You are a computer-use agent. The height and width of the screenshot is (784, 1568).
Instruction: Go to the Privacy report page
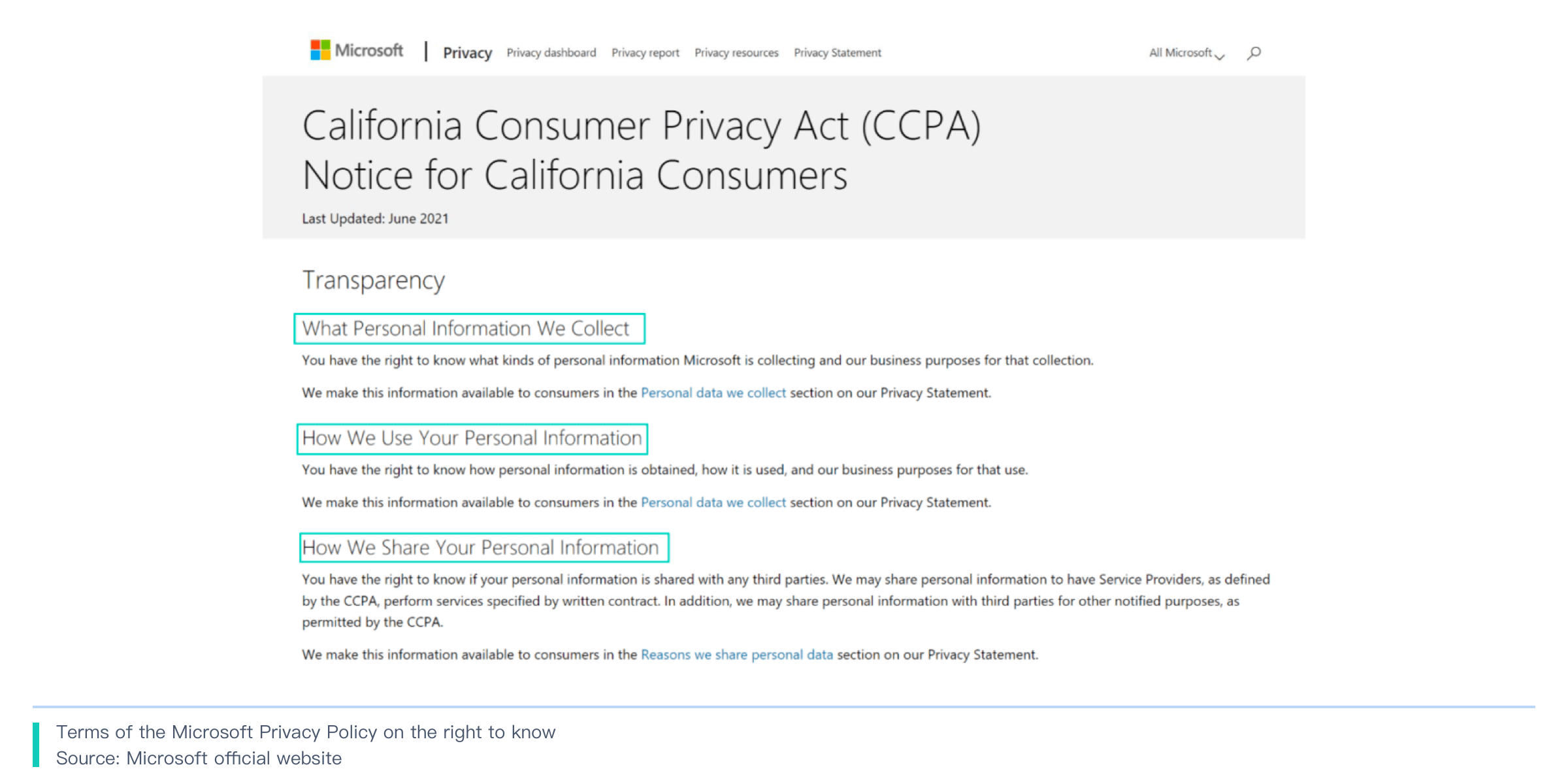coord(645,53)
